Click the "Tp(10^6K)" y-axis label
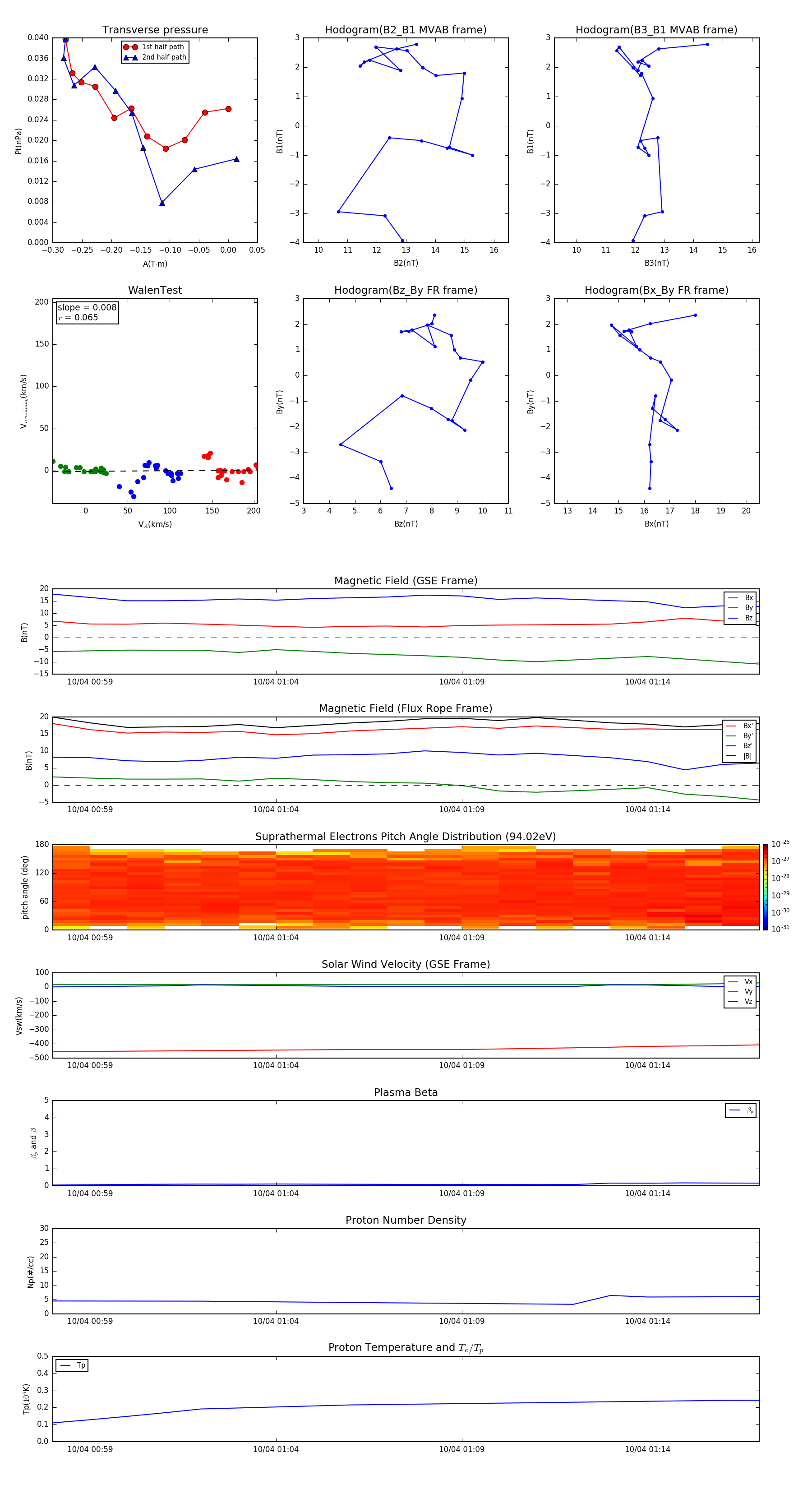812x1489 pixels. (26, 1399)
